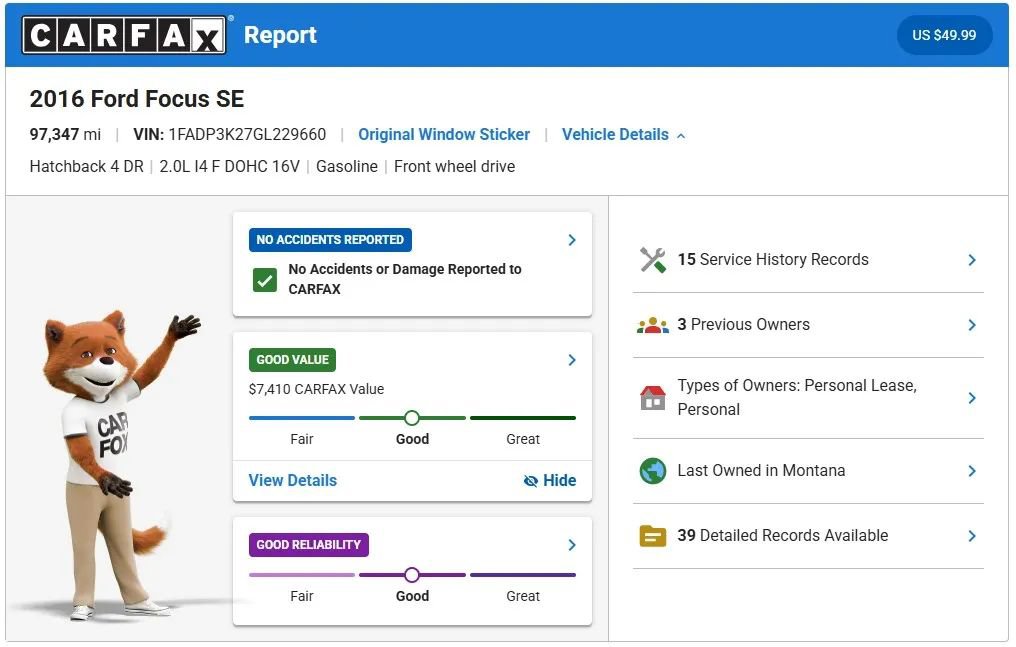Hide the CARFAX Value

(549, 481)
